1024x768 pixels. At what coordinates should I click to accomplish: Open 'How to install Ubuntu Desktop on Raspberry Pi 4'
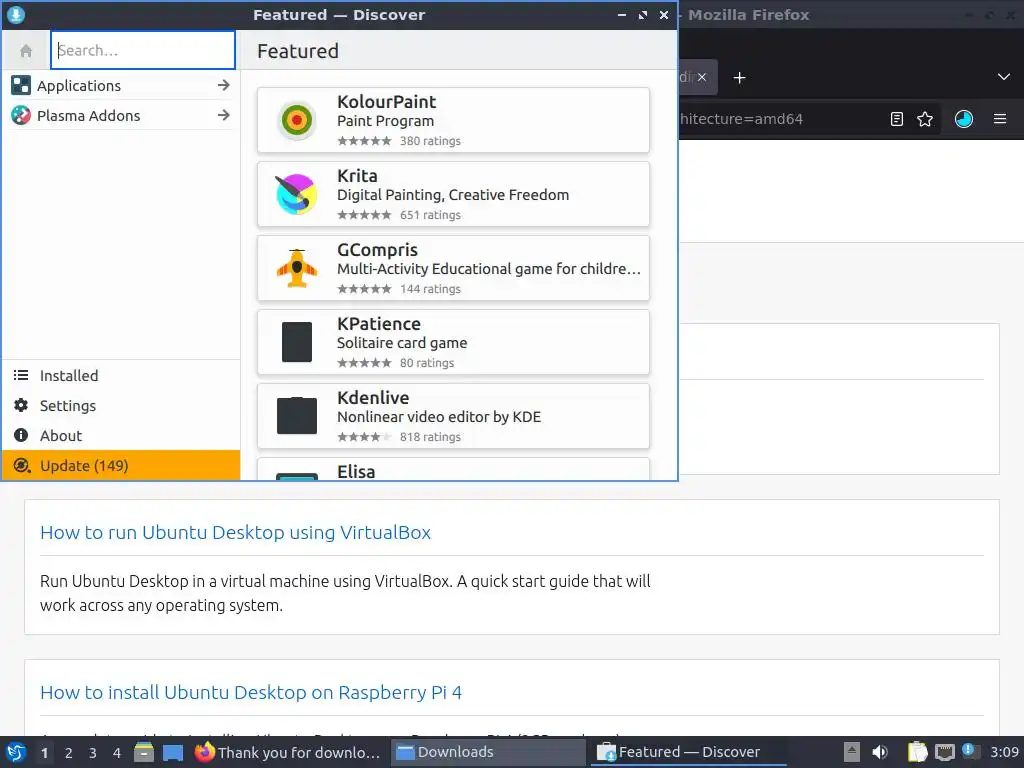pyautogui.click(x=251, y=692)
